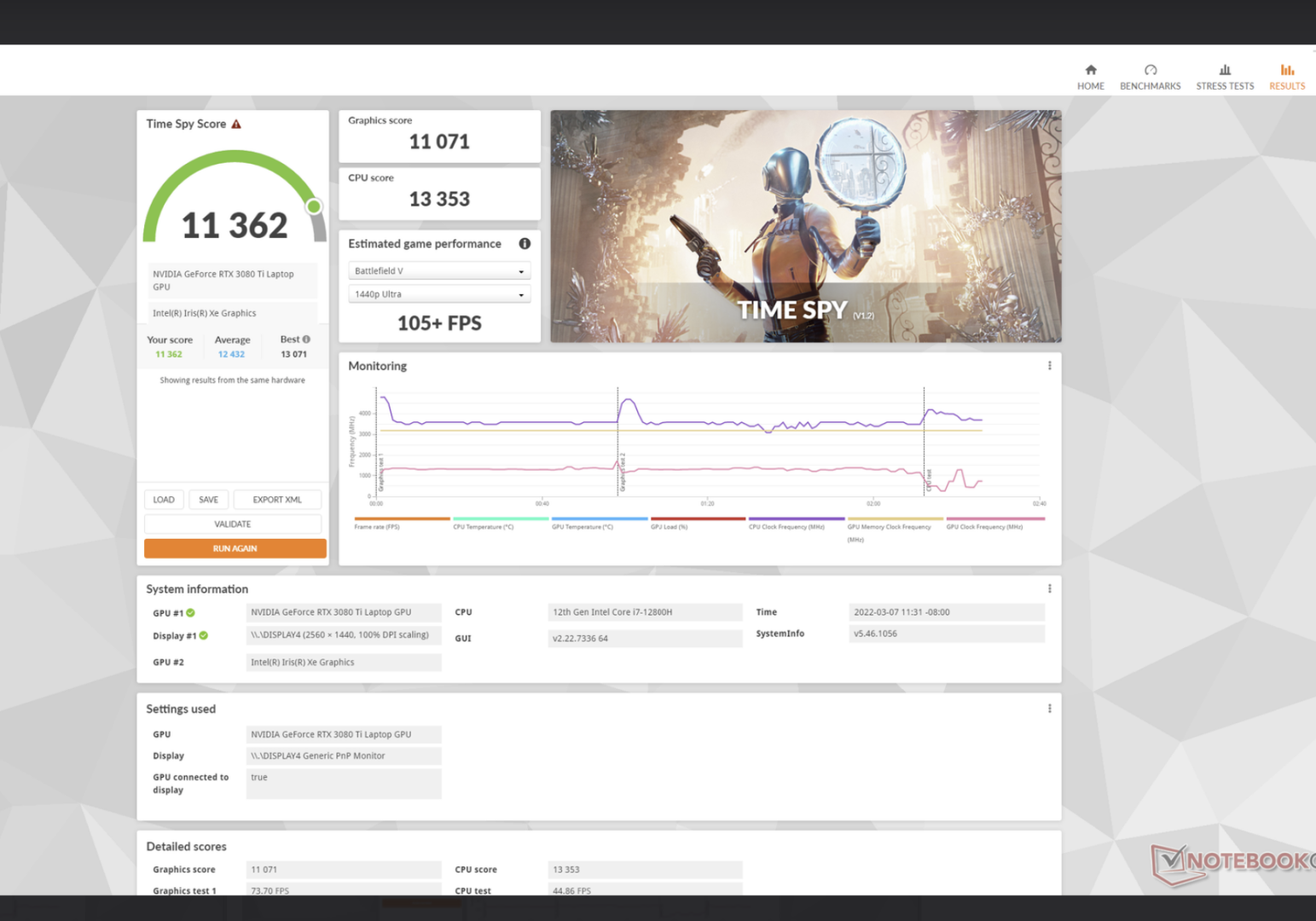
Task: Click the SAVE button
Action: (208, 500)
